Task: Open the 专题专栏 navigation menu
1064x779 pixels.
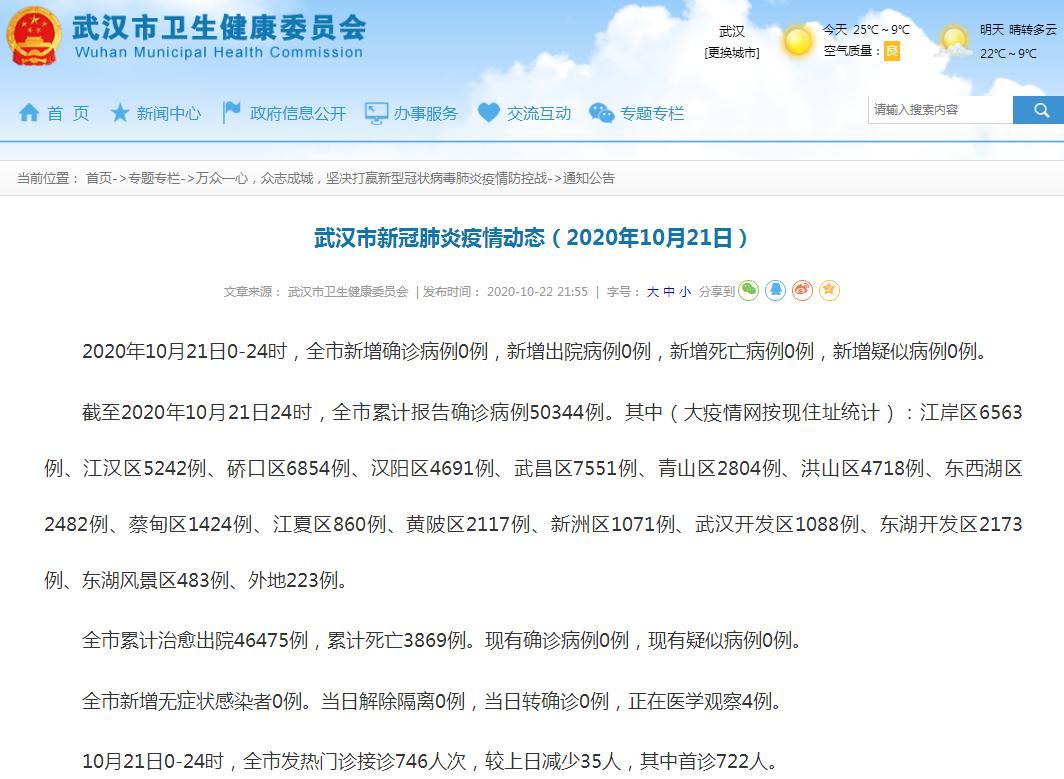Action: [650, 113]
